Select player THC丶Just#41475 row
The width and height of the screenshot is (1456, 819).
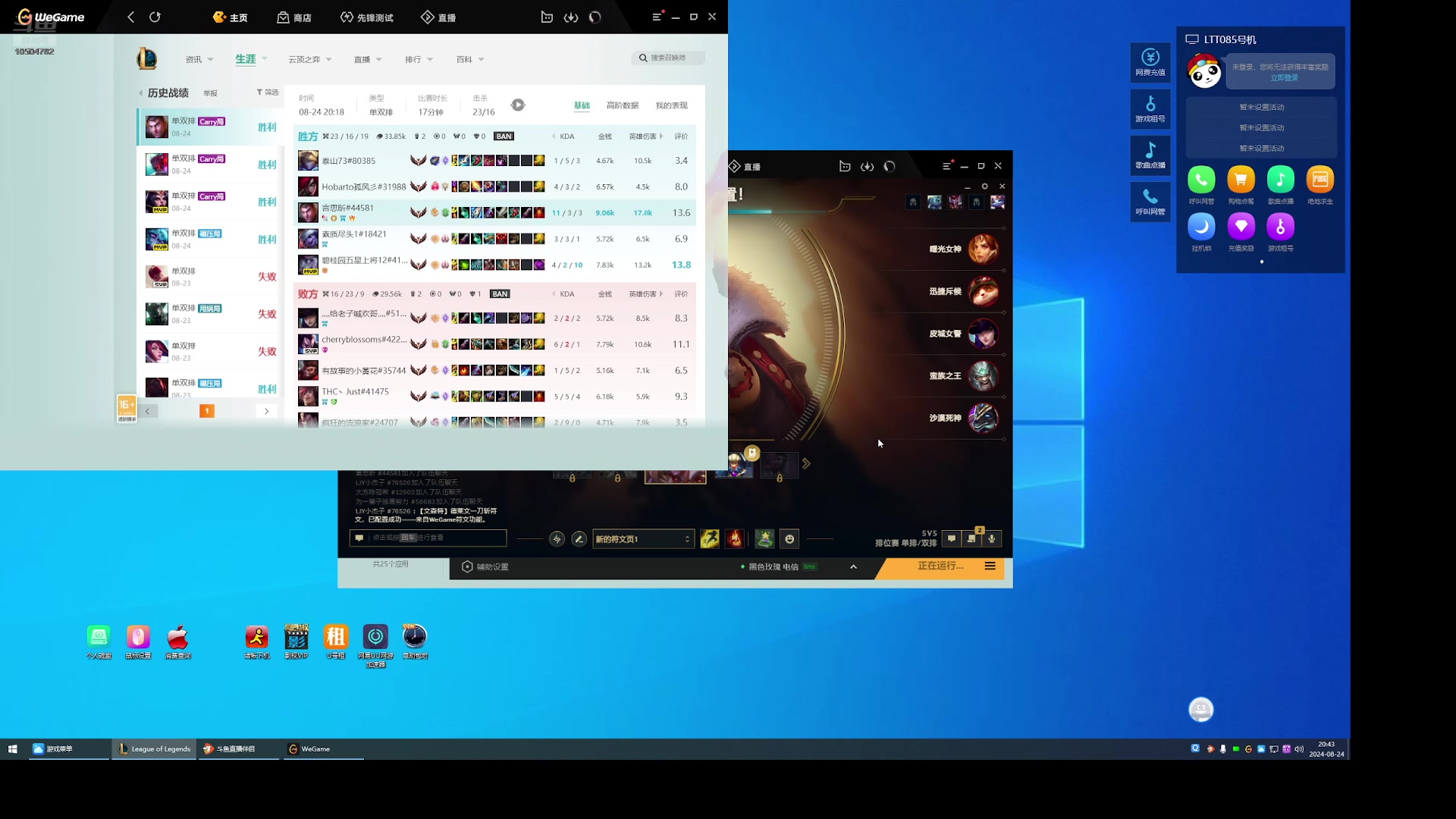[495, 396]
